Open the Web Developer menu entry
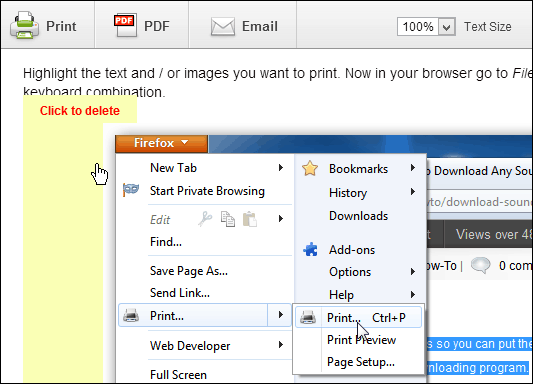This screenshot has width=533, height=384. point(190,346)
